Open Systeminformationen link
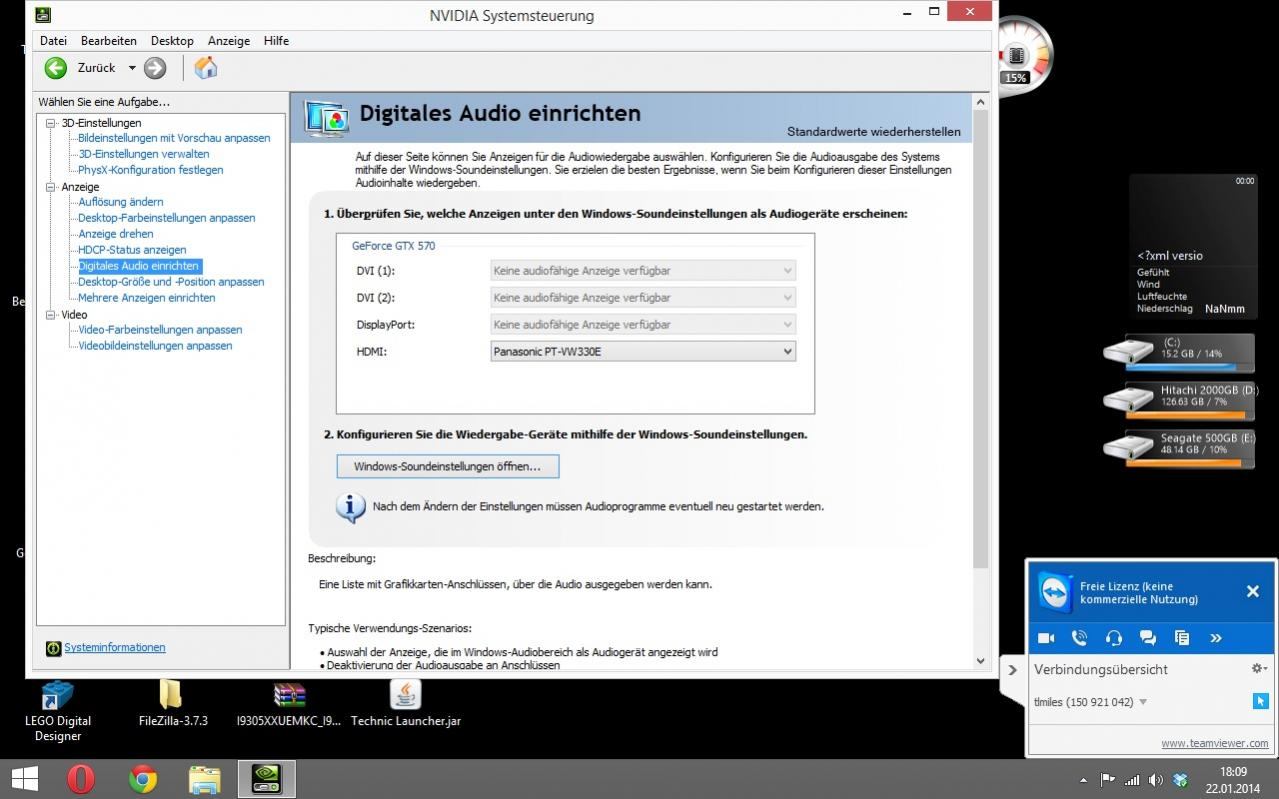The height and width of the screenshot is (799, 1279). tap(115, 647)
